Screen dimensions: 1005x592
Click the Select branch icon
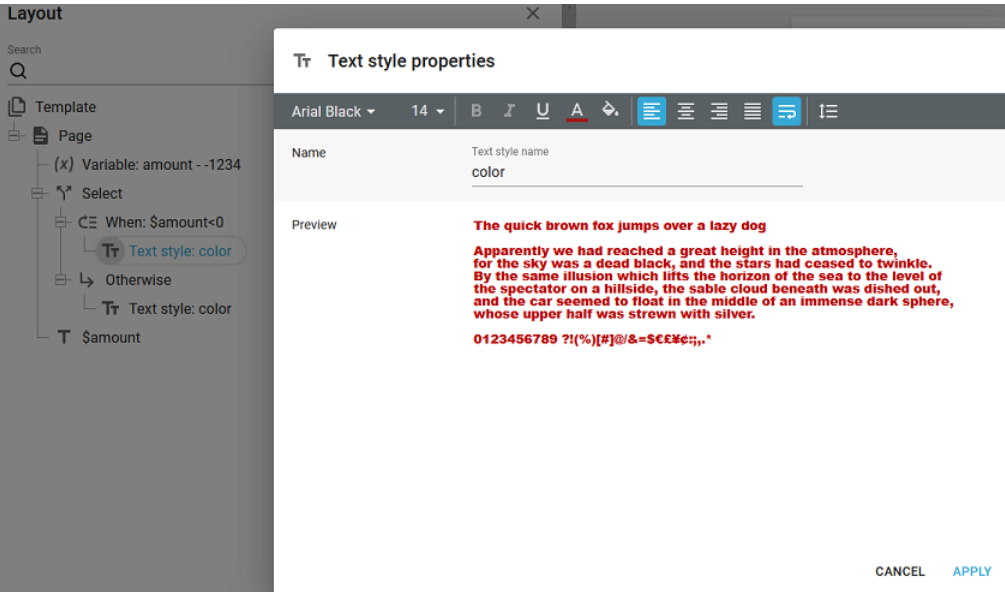coord(63,193)
